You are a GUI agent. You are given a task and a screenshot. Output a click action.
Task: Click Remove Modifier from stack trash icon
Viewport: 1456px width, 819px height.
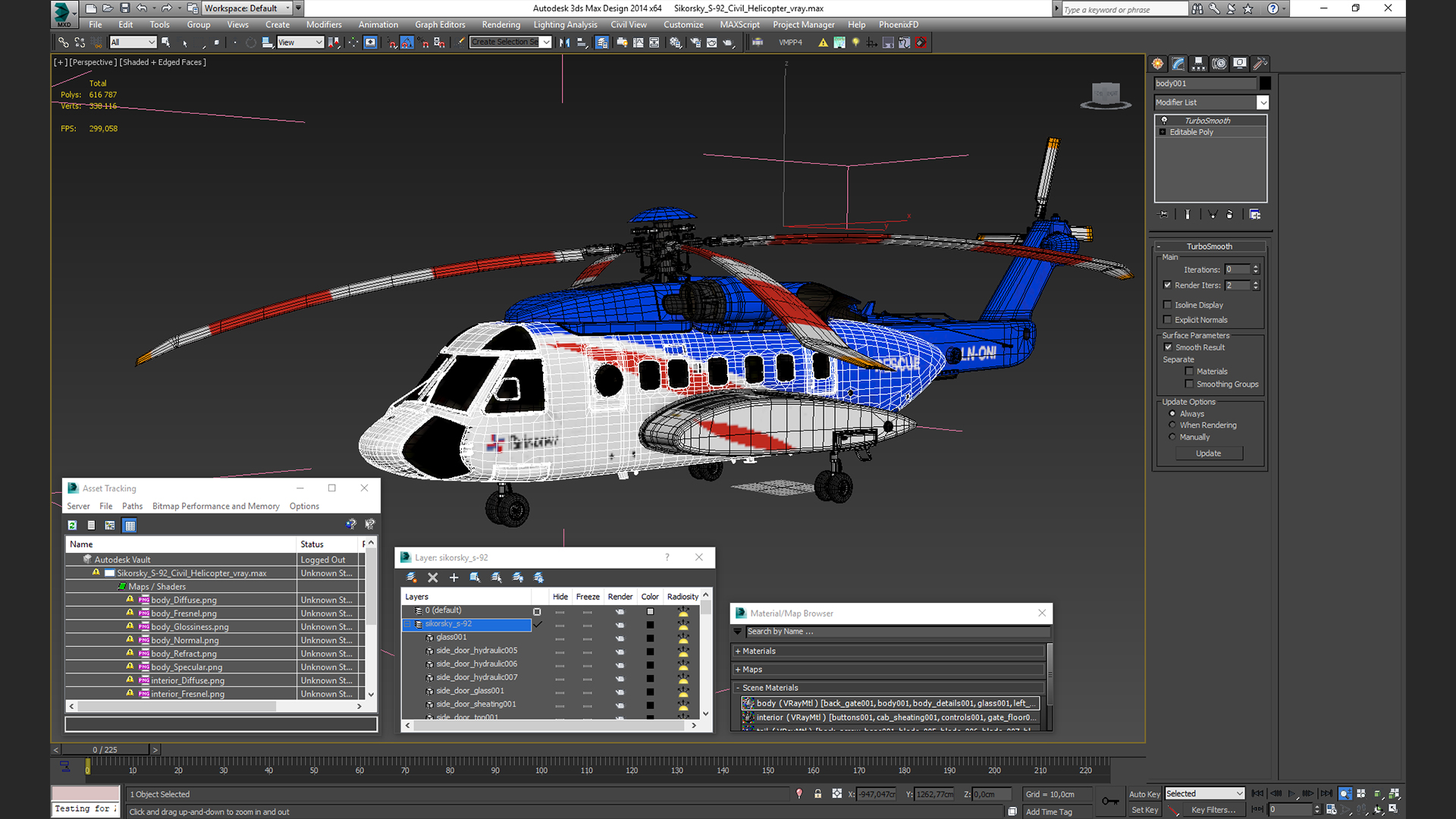click(1229, 215)
